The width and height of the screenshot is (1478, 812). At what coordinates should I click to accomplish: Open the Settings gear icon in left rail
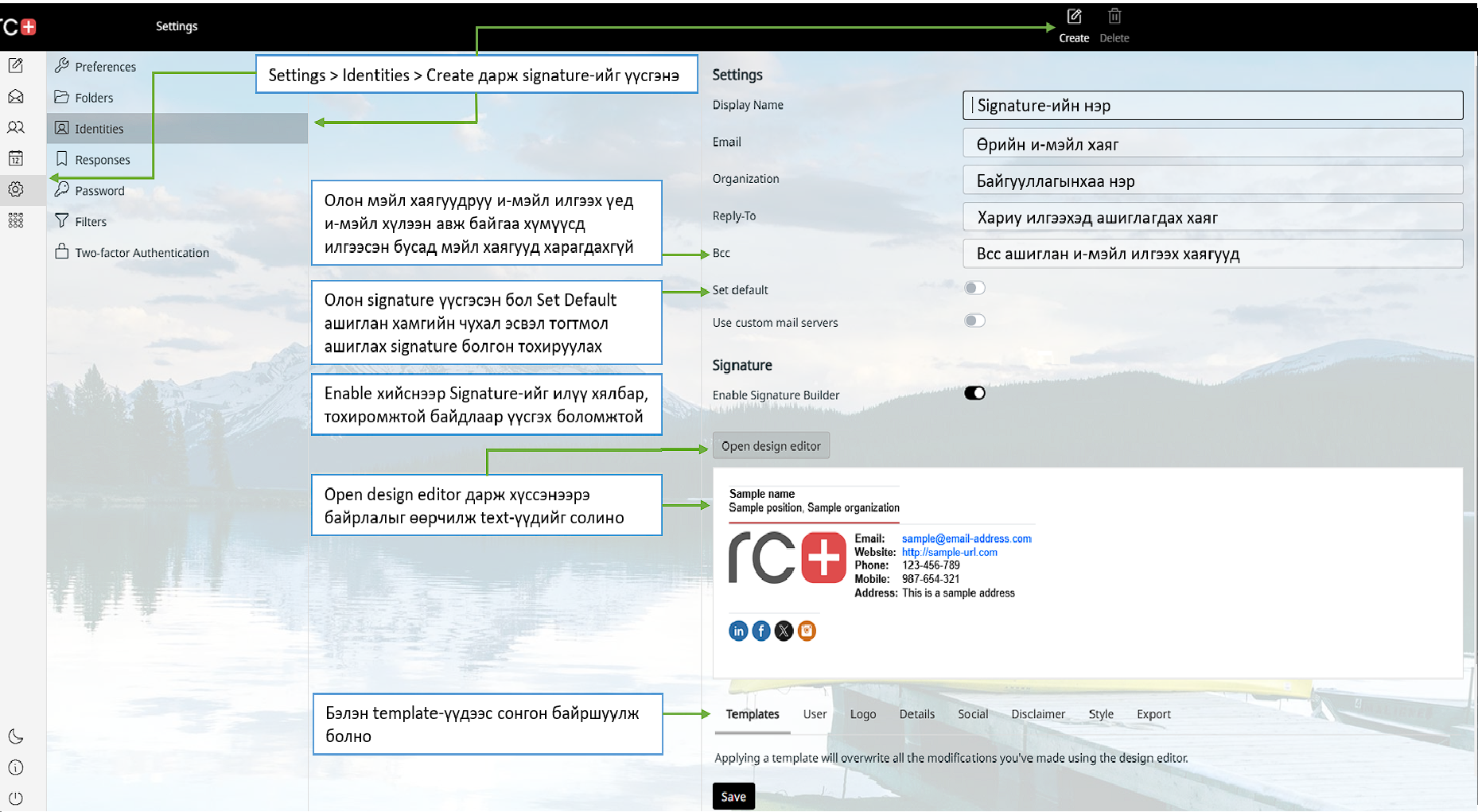click(16, 189)
